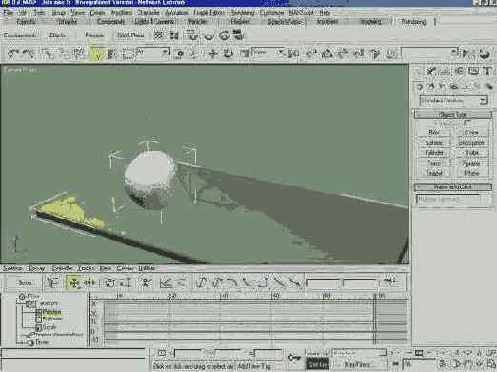Viewport: 497px width, 372px height.
Task: Select the Scale track in tree
Action: 49,327
